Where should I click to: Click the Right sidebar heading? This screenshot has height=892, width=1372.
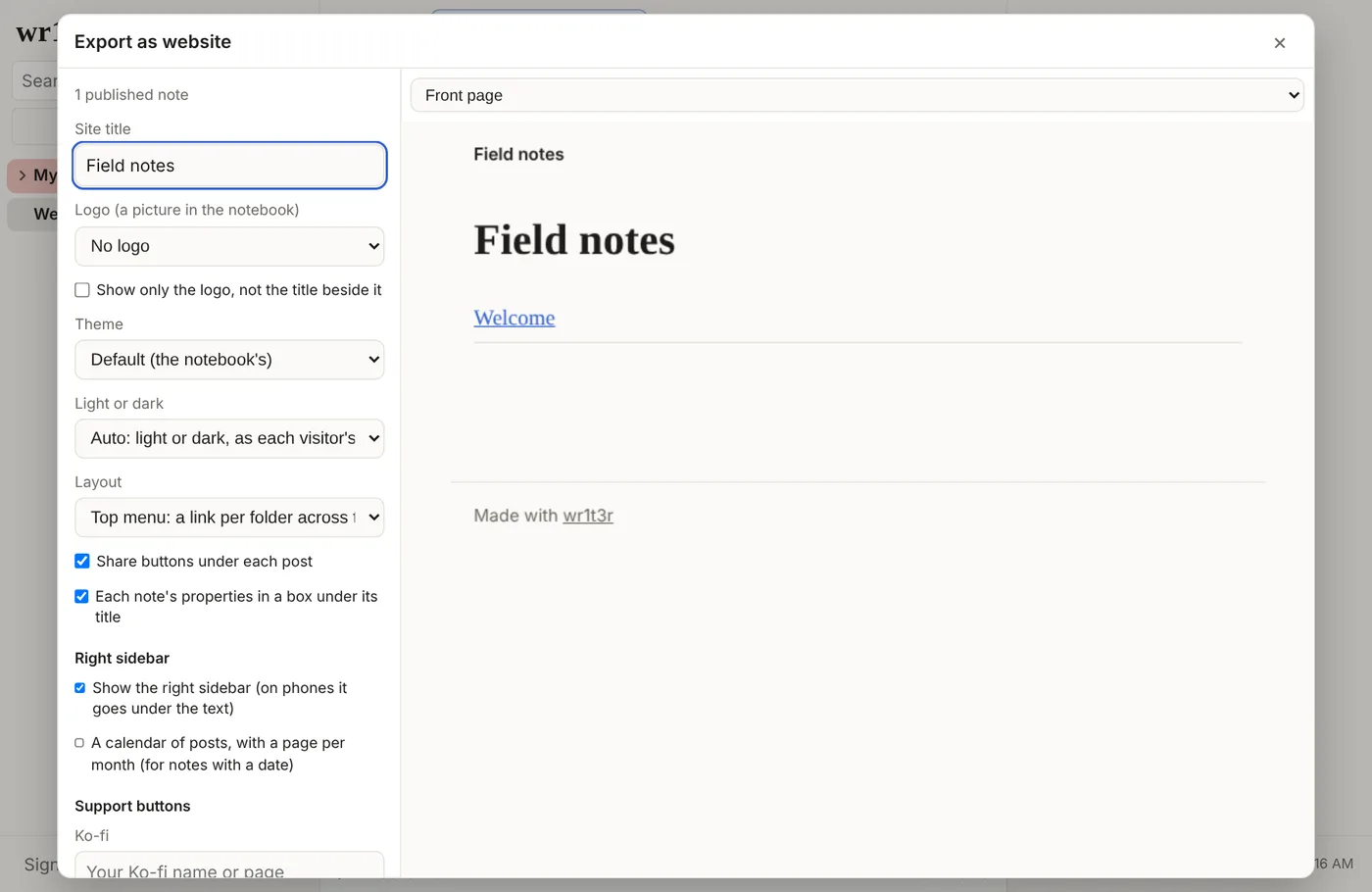tap(122, 658)
